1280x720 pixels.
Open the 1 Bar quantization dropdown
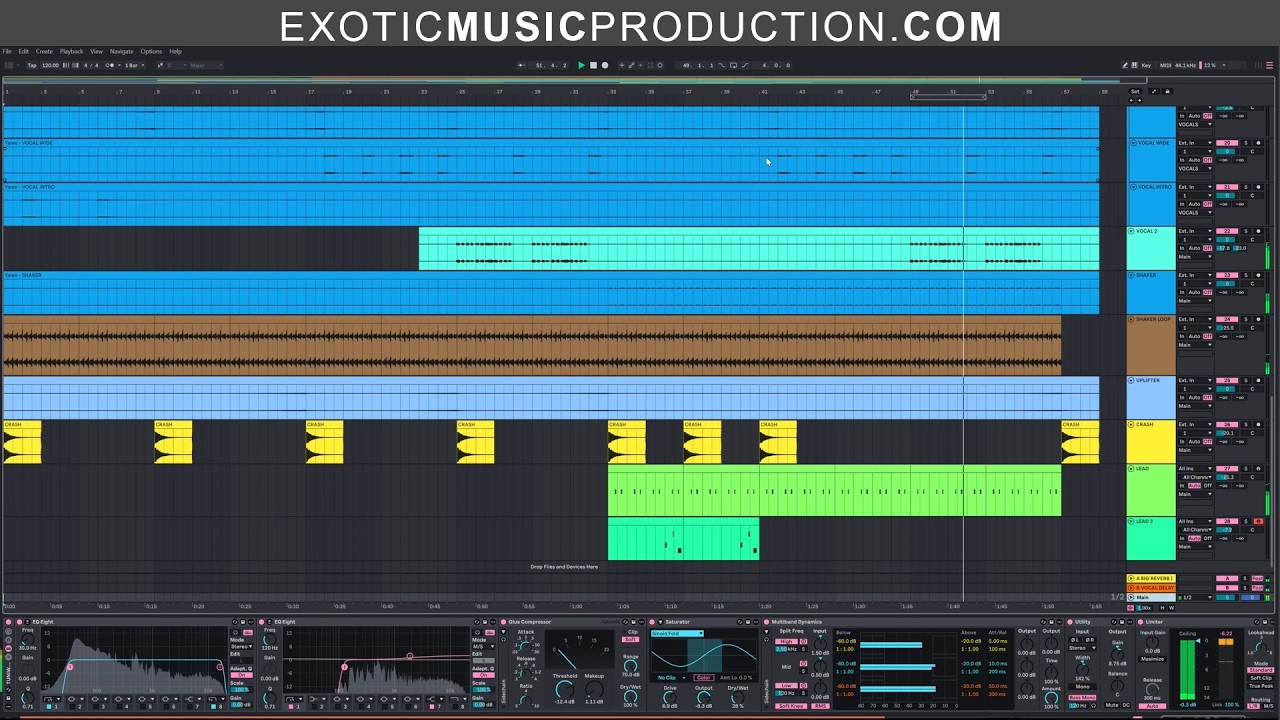tap(134, 65)
